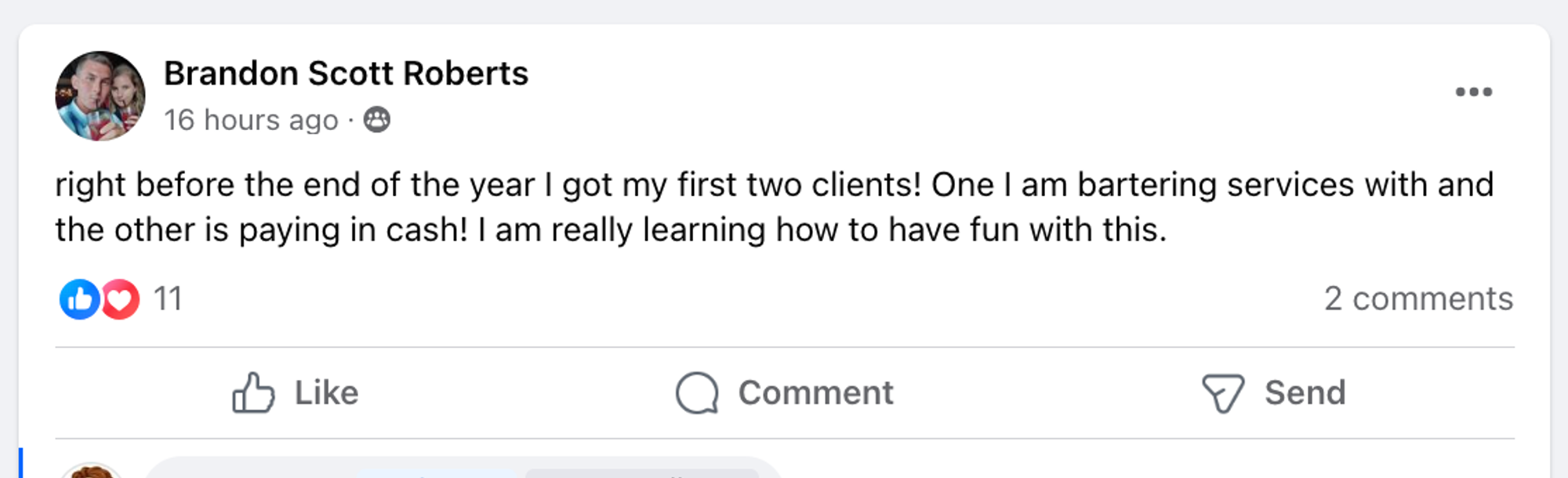The width and height of the screenshot is (1568, 478).
Task: Click the post line starting "right before"
Action: click(774, 185)
